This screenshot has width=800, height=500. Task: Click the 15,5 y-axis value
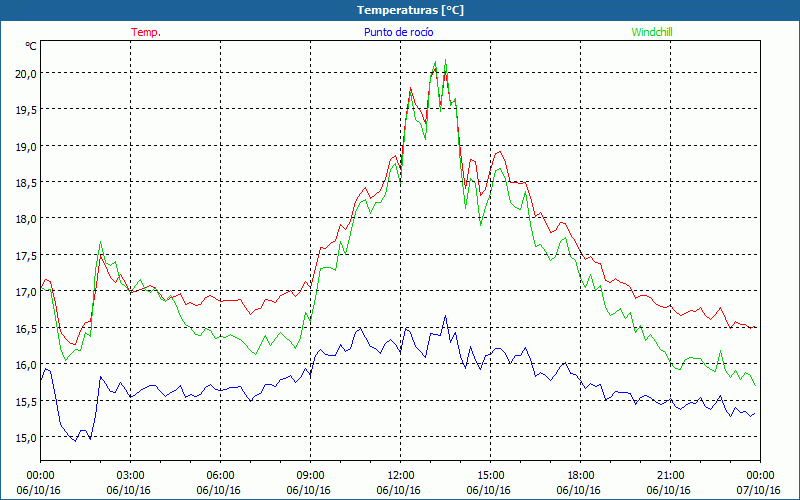click(x=27, y=401)
